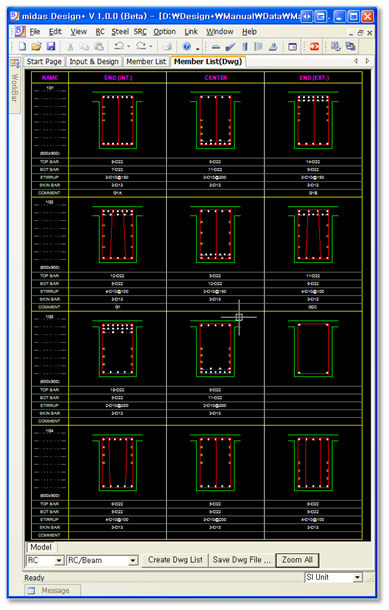Select the Model tab at bottom

[x=41, y=547]
